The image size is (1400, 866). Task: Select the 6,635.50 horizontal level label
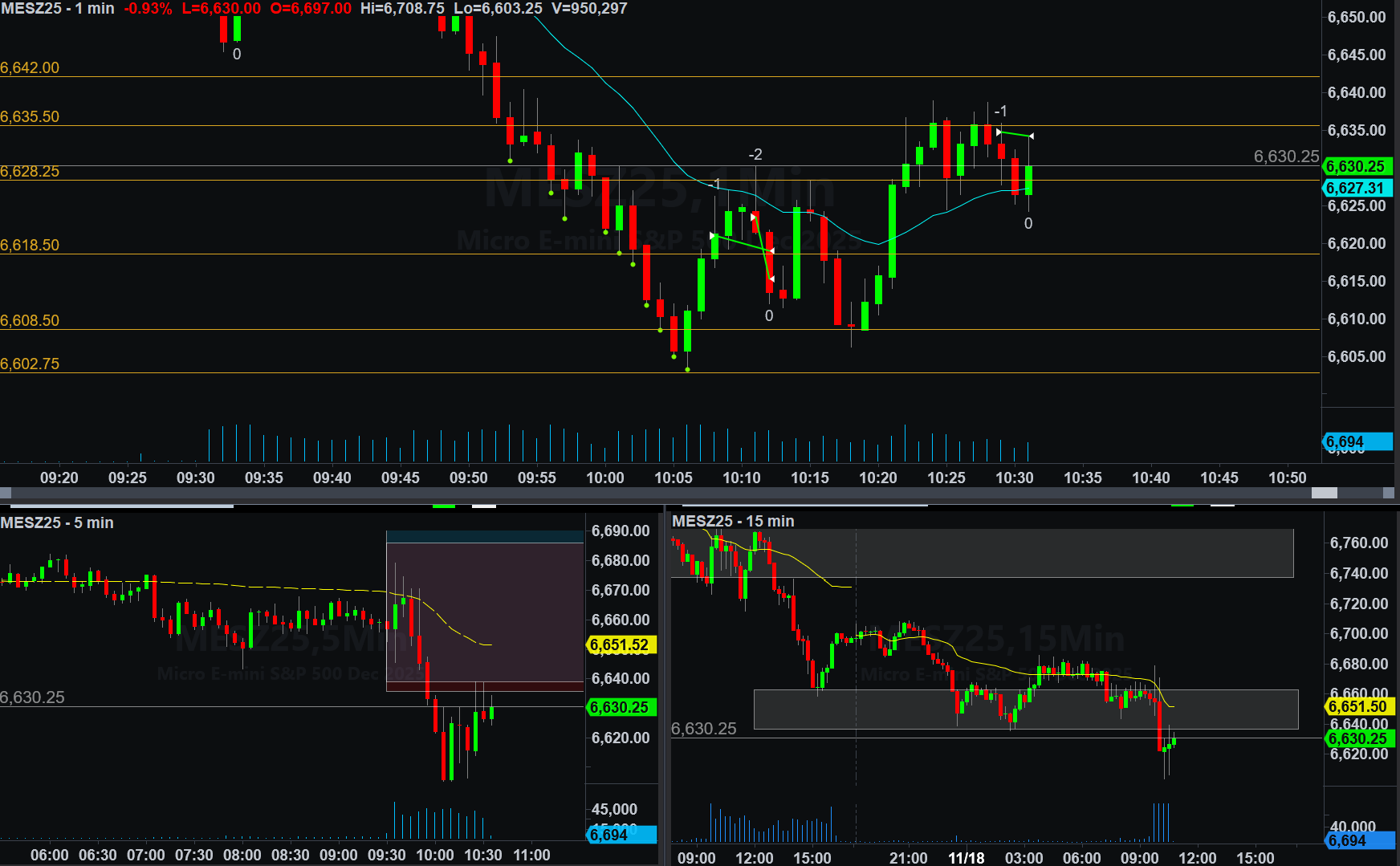(30, 116)
